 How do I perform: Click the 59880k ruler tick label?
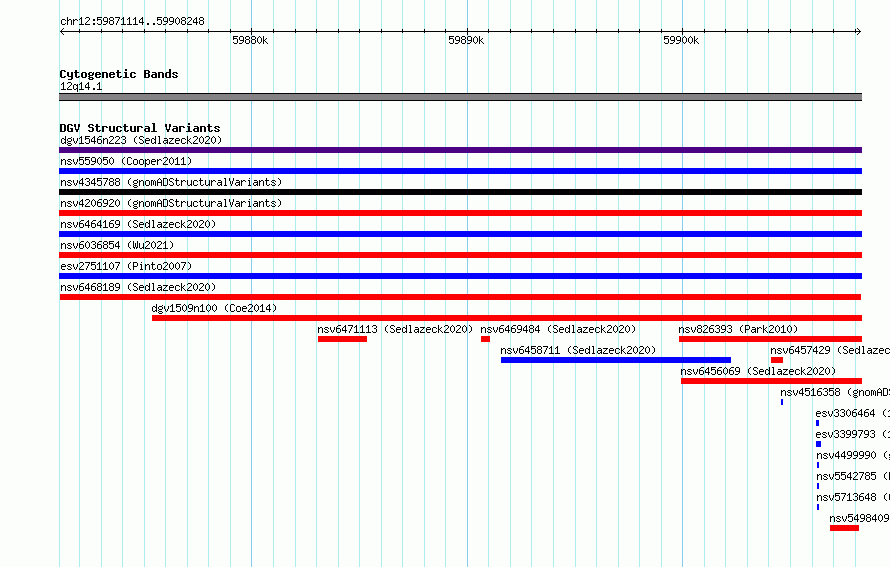(x=250, y=40)
